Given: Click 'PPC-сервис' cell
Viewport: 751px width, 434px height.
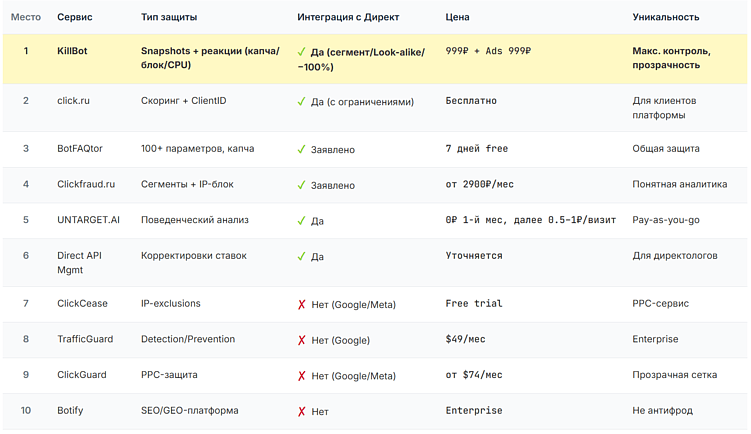Looking at the screenshot, I should 660,303.
